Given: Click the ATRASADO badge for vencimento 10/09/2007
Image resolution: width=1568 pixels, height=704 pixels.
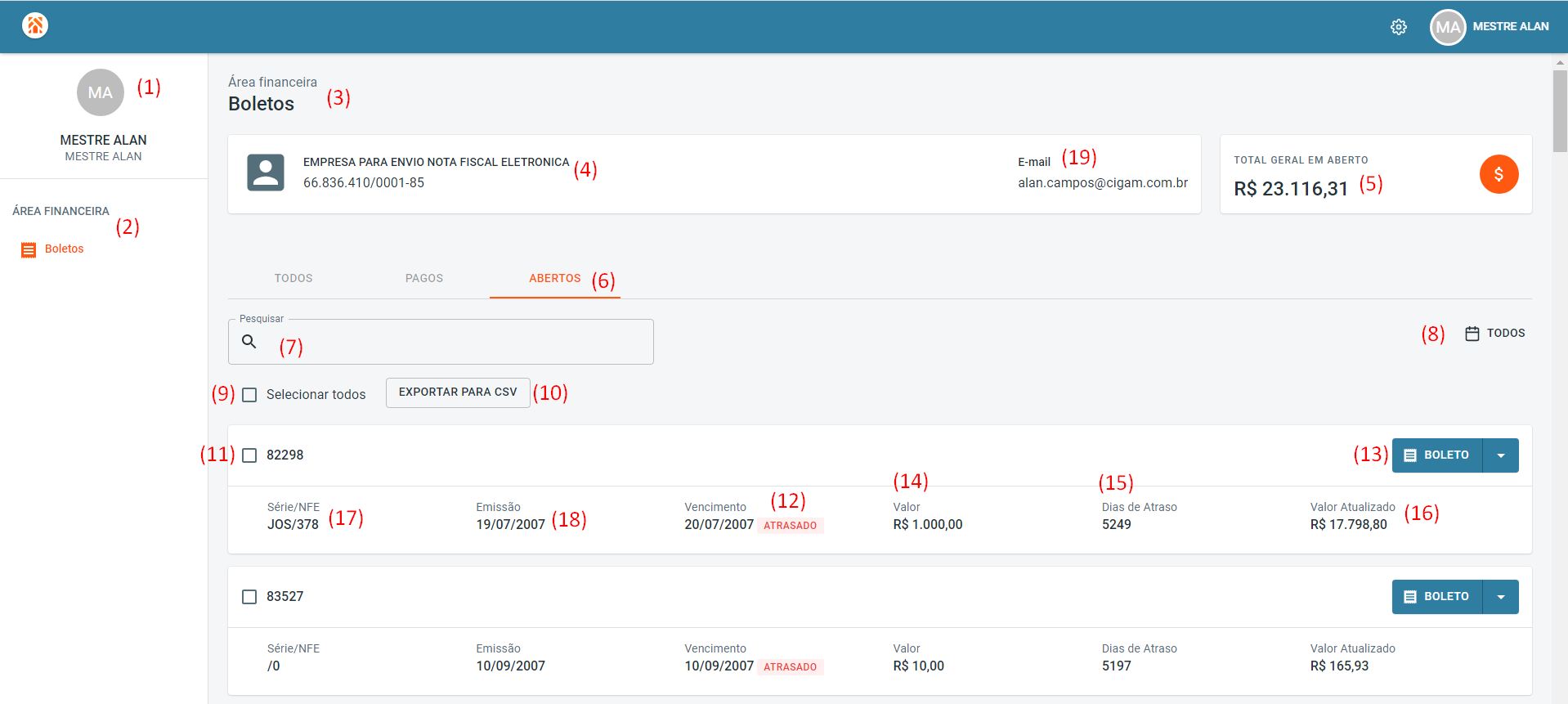Looking at the screenshot, I should [790, 667].
